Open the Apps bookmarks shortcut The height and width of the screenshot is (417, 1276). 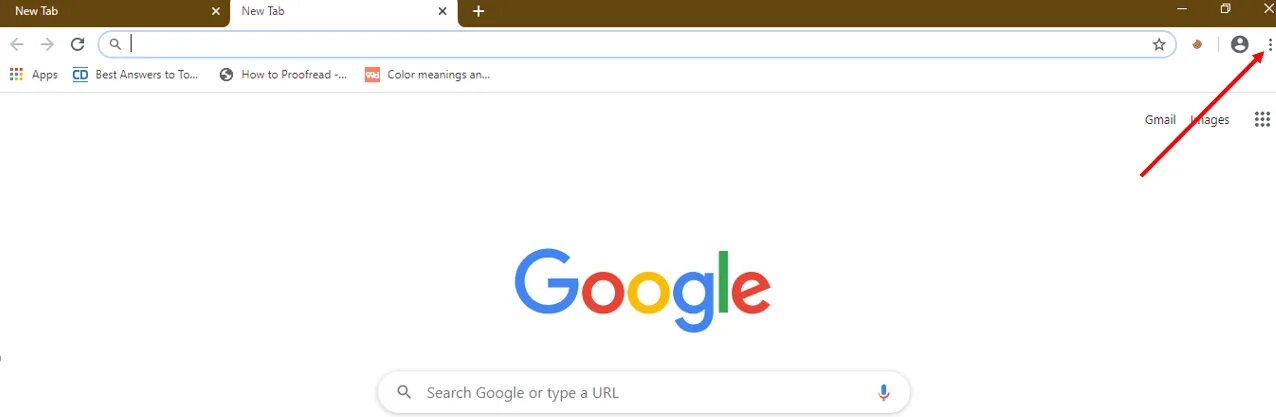tap(34, 75)
